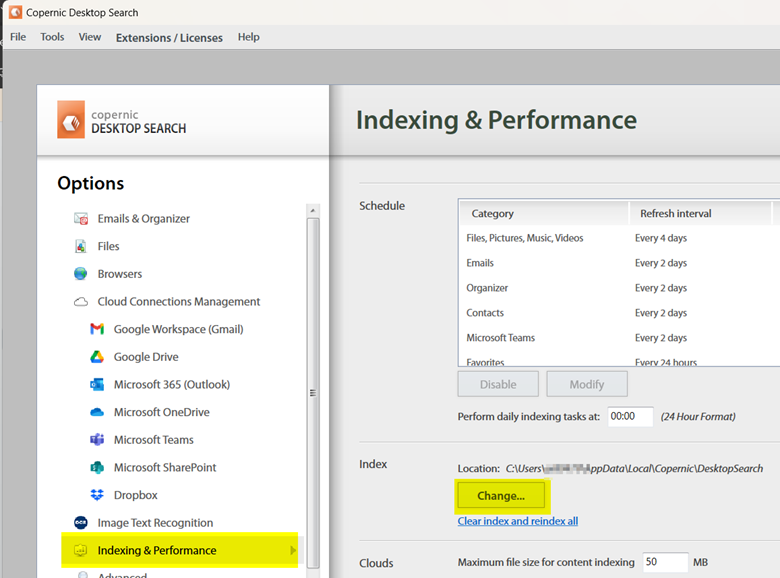The width and height of the screenshot is (780, 578).
Task: Select the Browsers options page
Action: pyautogui.click(x=120, y=274)
